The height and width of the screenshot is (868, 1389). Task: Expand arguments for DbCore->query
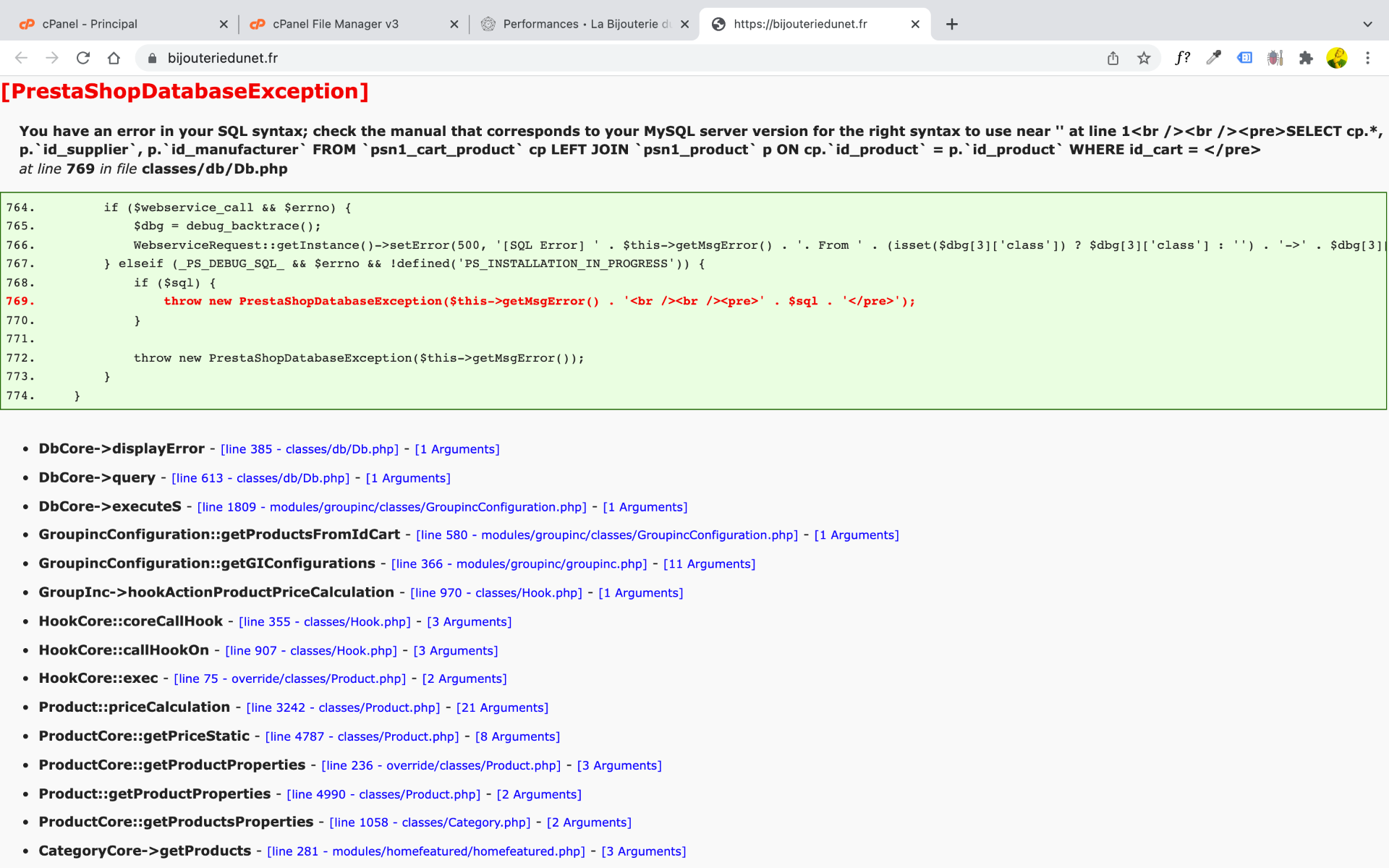tap(408, 478)
